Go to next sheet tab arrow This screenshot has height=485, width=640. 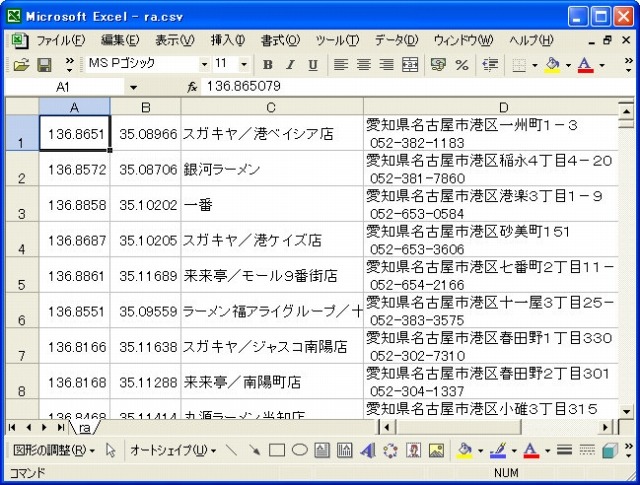pyautogui.click(x=44, y=427)
